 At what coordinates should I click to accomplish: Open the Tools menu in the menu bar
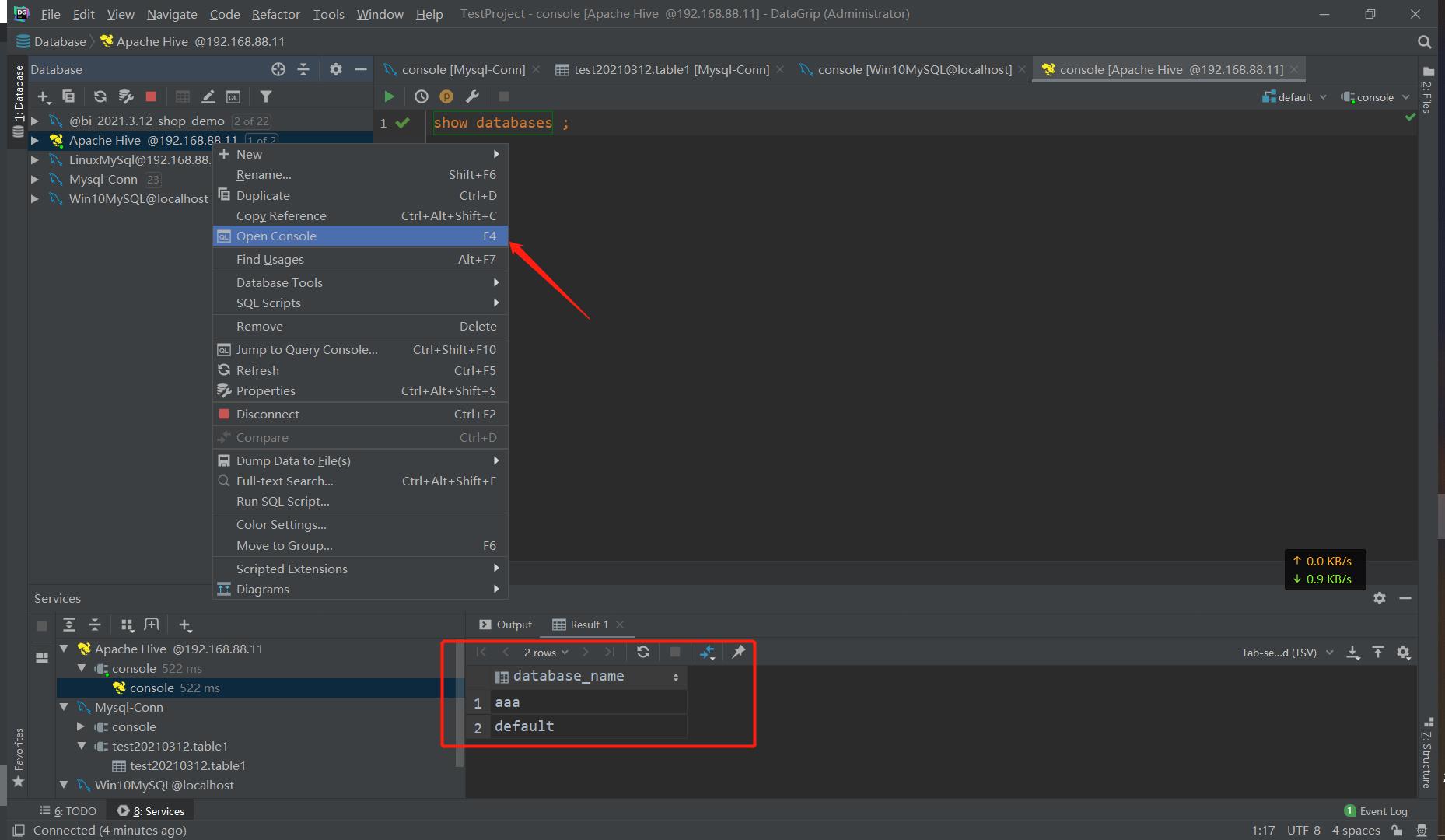[x=328, y=14]
